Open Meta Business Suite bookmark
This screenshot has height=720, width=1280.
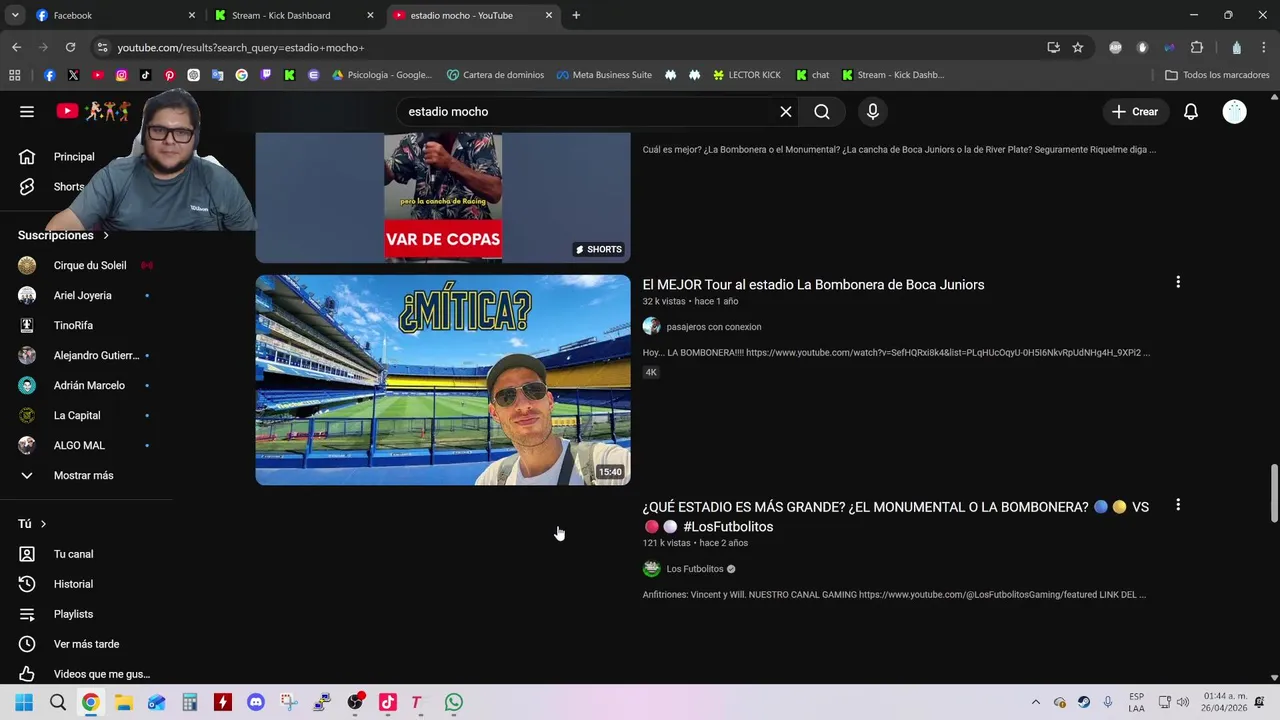604,75
